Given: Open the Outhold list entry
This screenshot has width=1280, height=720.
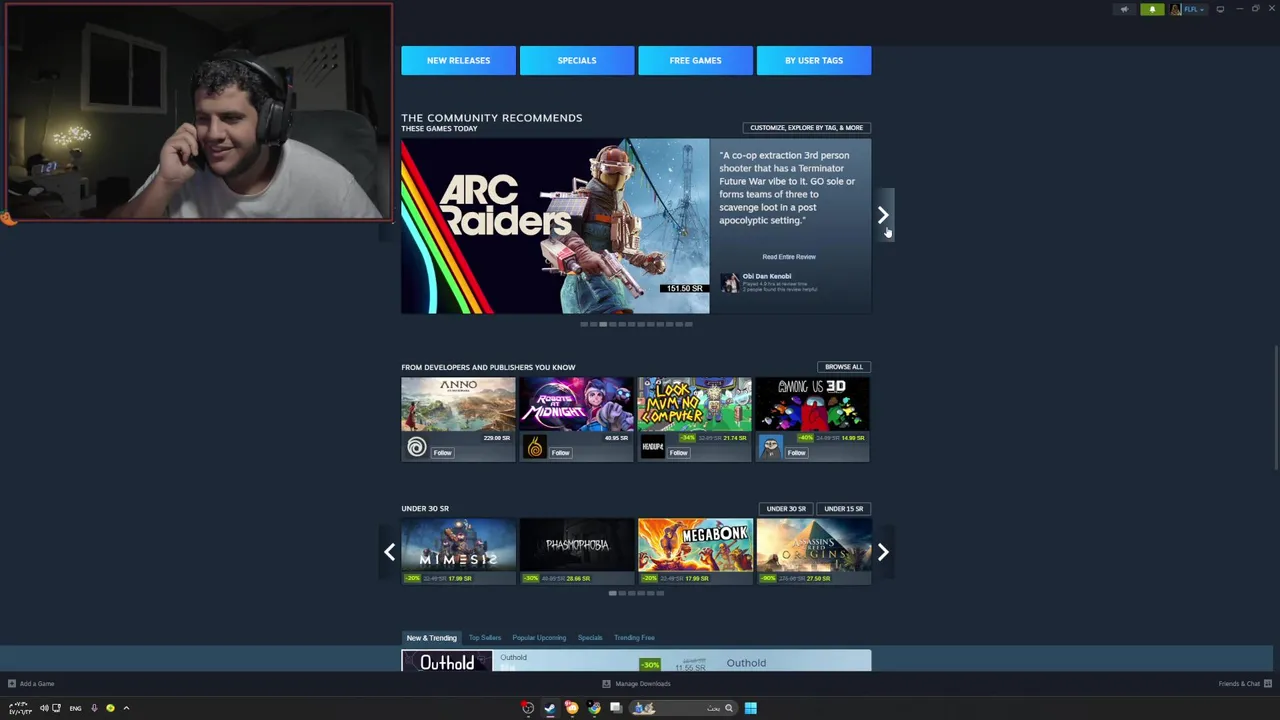Looking at the screenshot, I should [x=636, y=661].
